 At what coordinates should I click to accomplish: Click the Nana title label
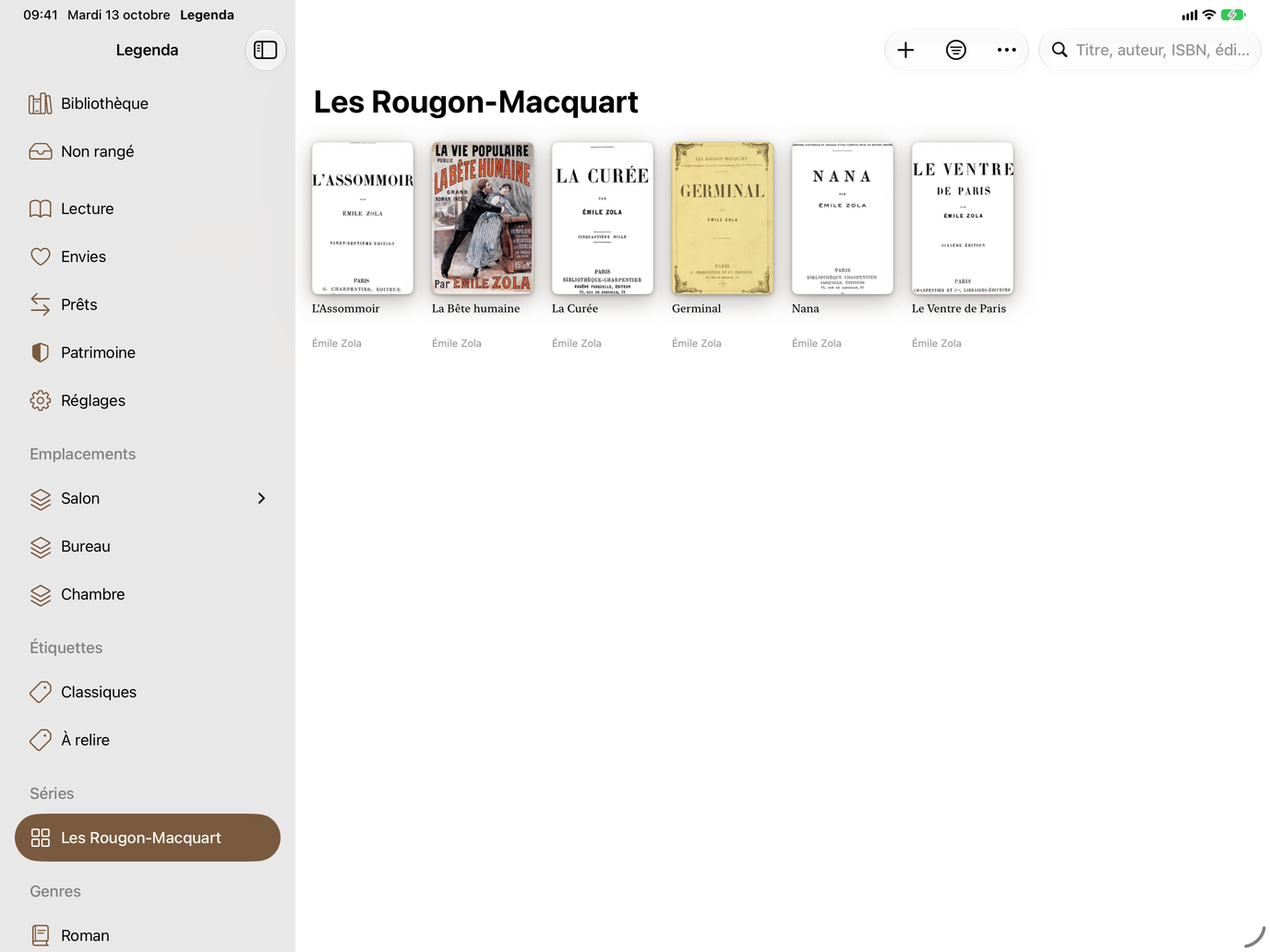806,309
